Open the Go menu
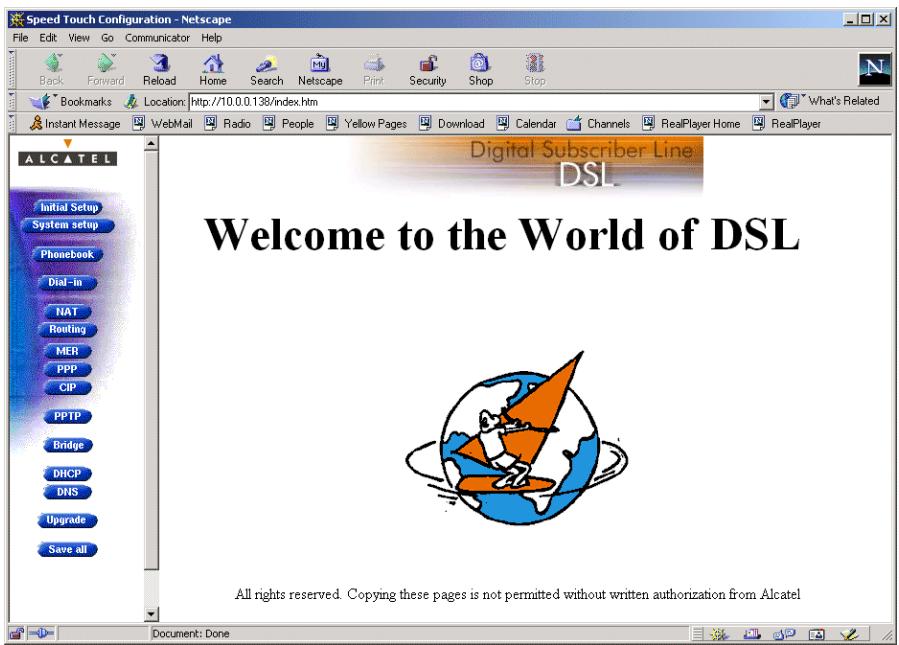 click(x=107, y=38)
